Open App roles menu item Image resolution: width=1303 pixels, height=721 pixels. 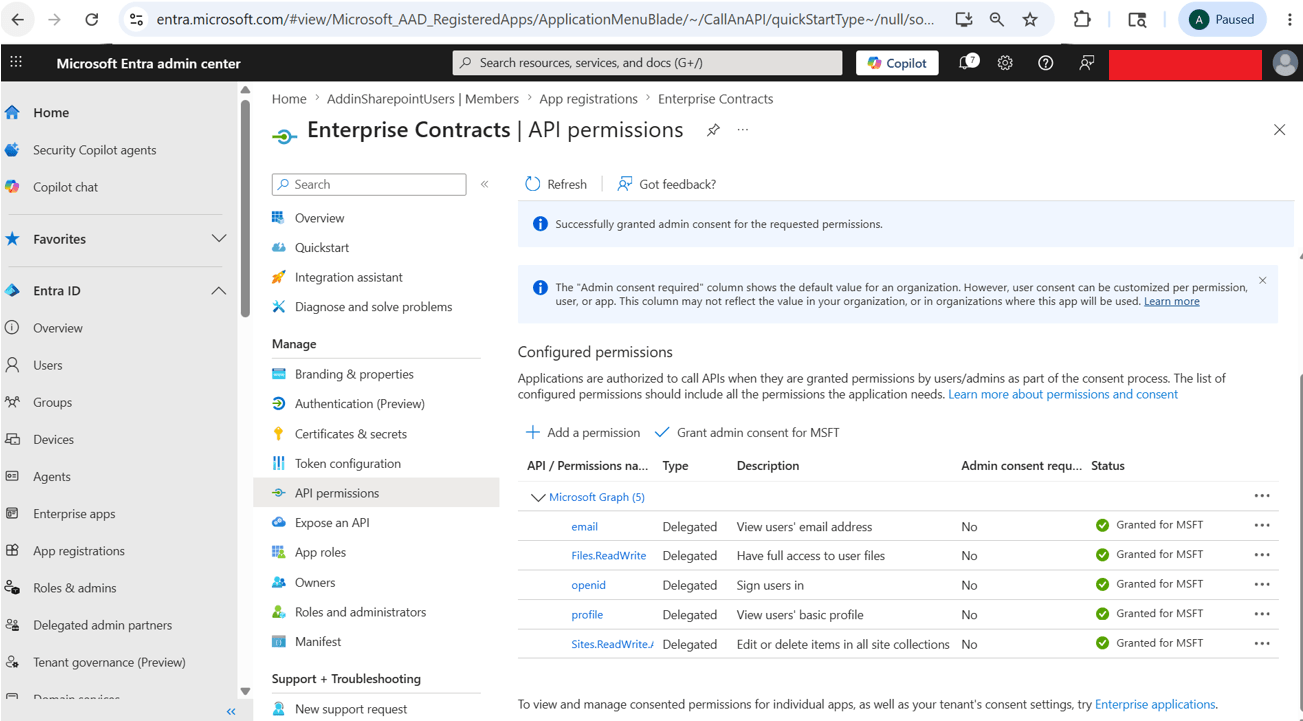[x=320, y=552]
